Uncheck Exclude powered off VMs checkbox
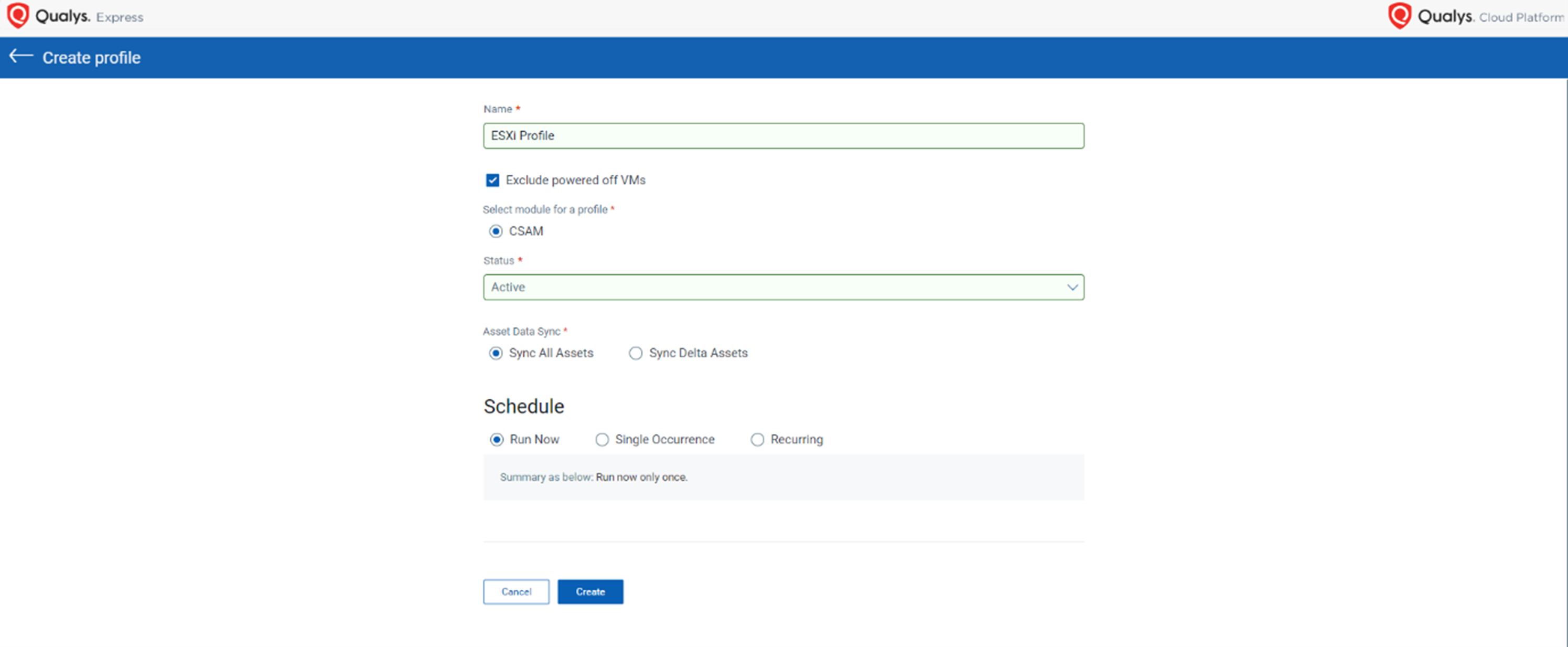1568x647 pixels. [x=492, y=181]
